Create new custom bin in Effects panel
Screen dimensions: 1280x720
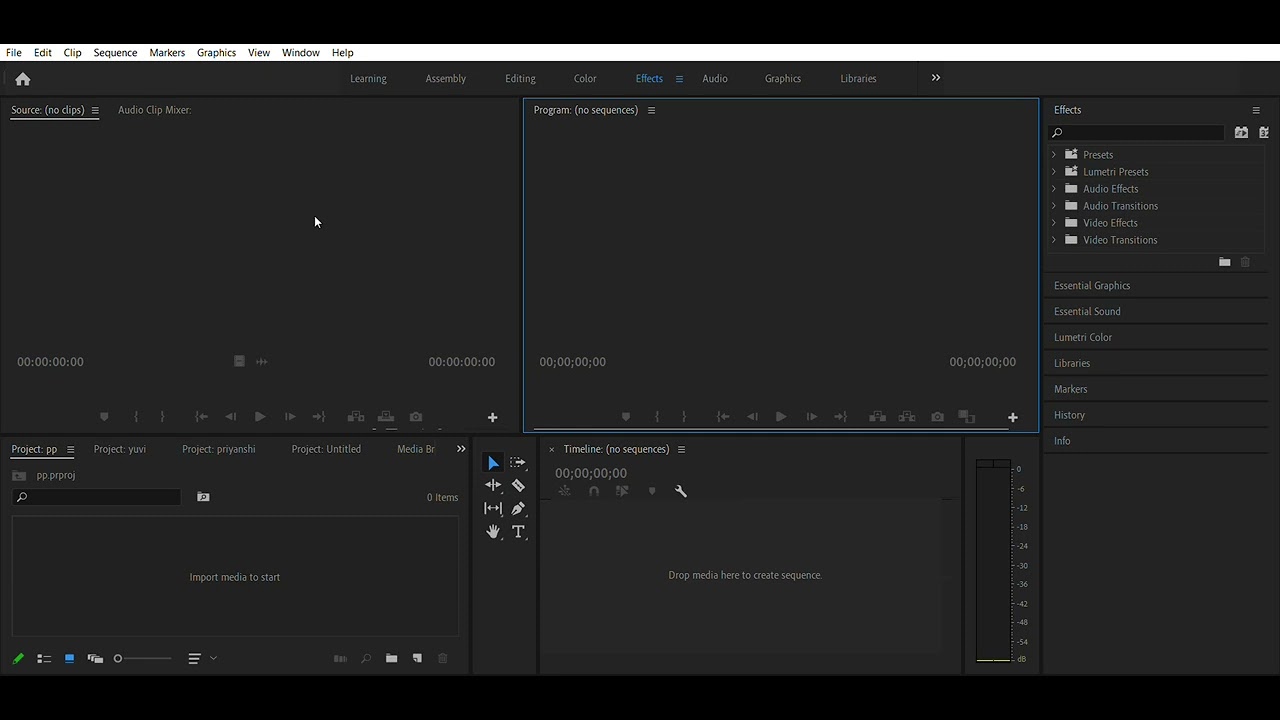[1224, 262]
